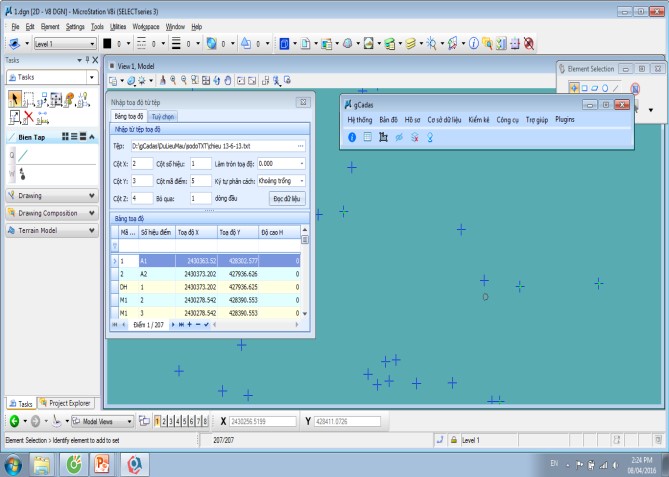Viewport: 669px width, 477px height.
Task: Click the black active color swatch
Action: click(x=116, y=44)
